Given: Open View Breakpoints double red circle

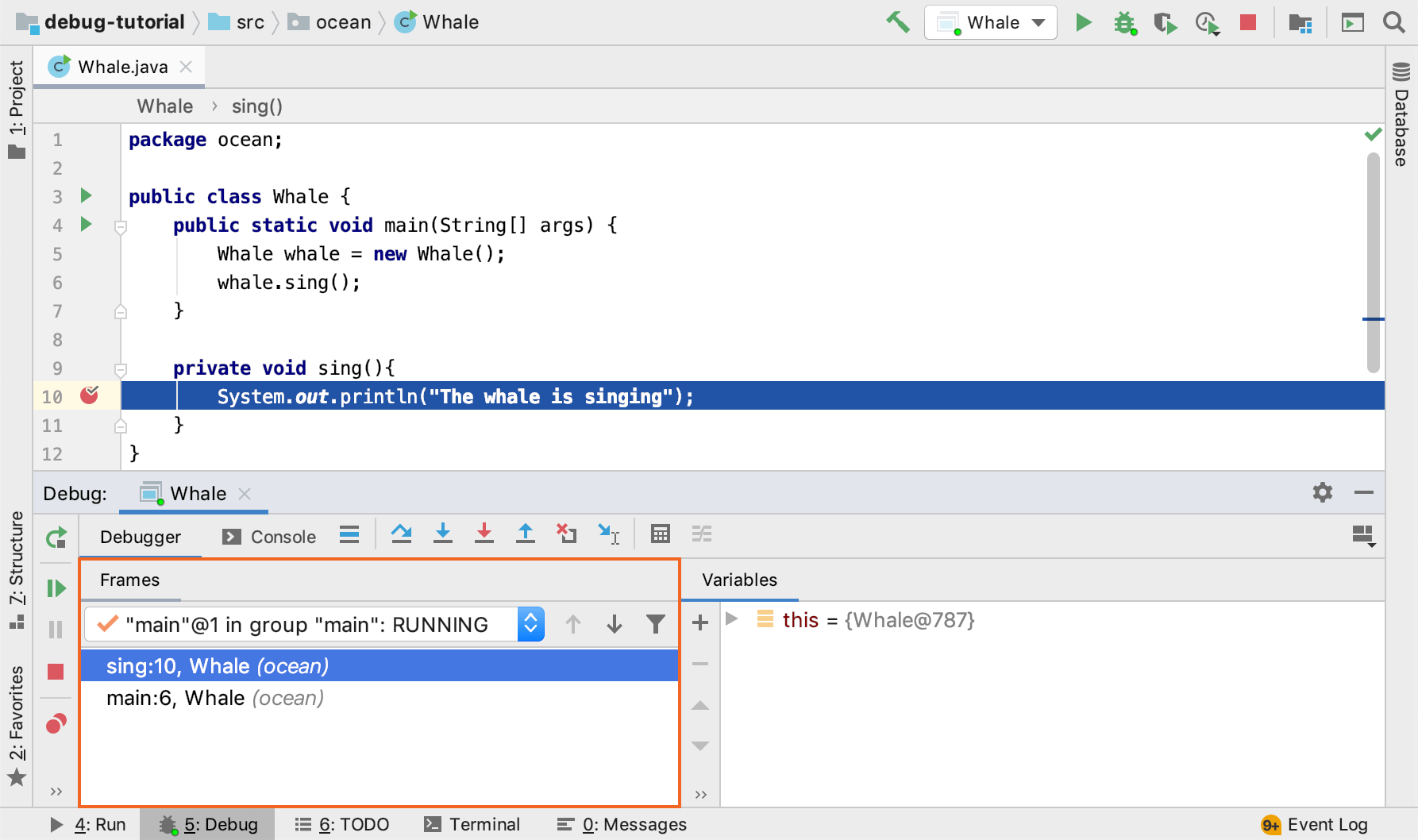Looking at the screenshot, I should tap(56, 723).
